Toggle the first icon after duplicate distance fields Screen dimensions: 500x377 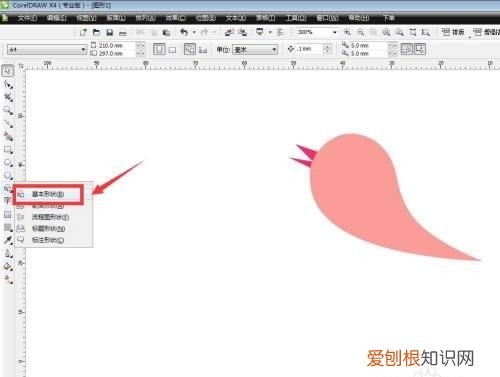coord(406,49)
